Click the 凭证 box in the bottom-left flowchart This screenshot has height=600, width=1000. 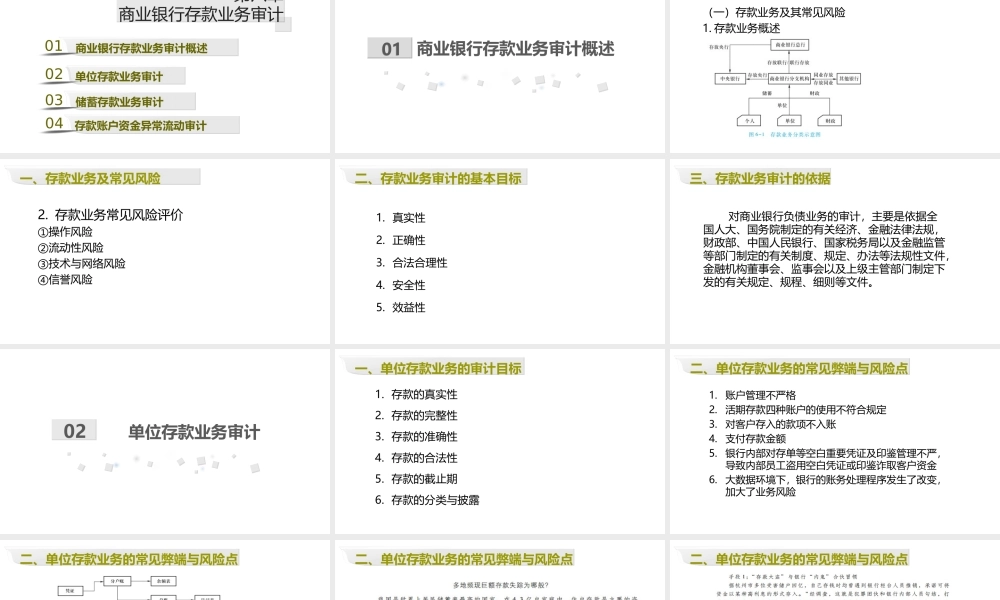71,590
